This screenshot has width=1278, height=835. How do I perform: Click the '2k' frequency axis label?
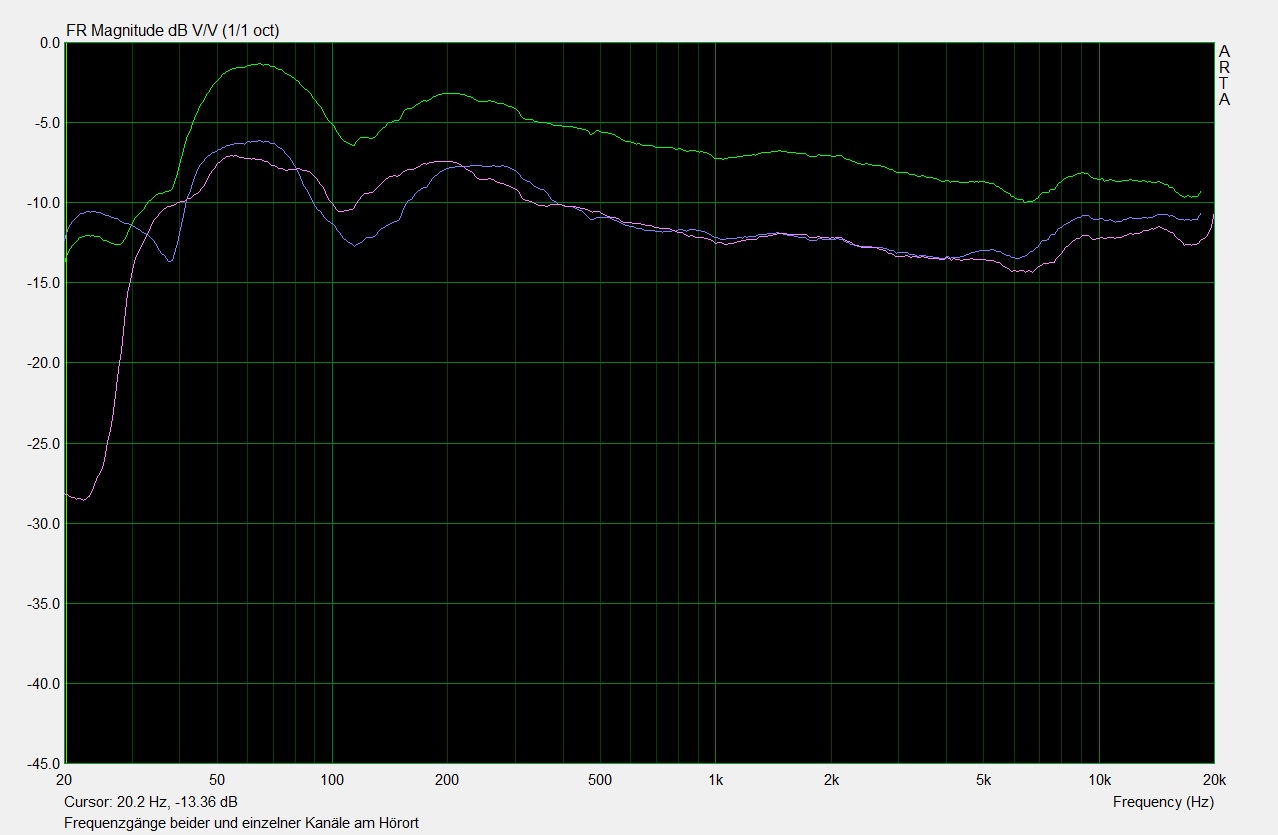(x=831, y=779)
